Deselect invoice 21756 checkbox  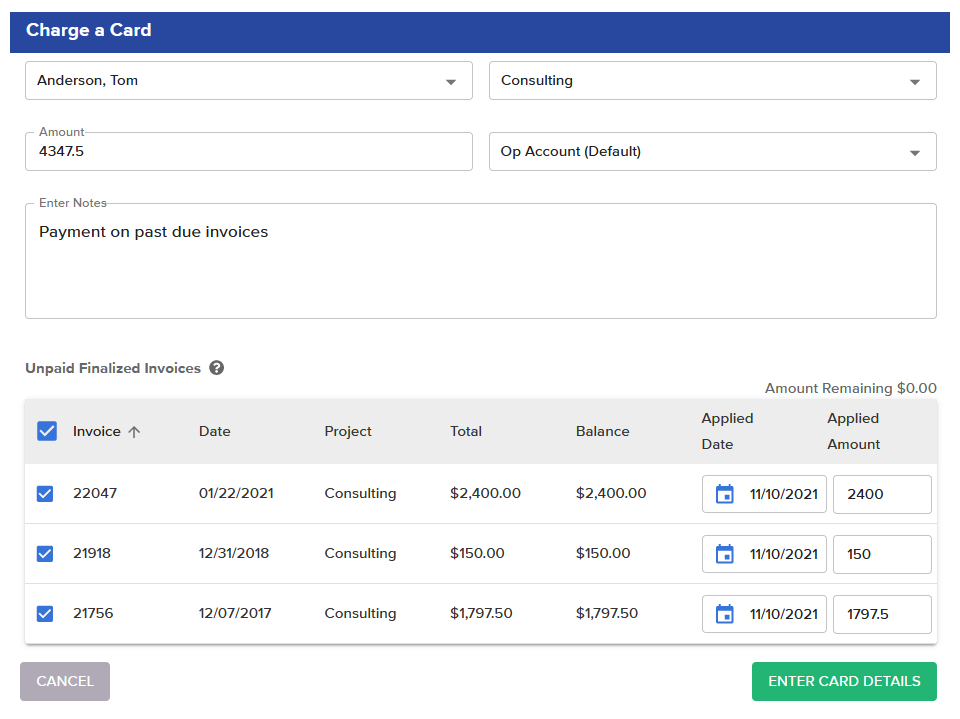coord(45,614)
